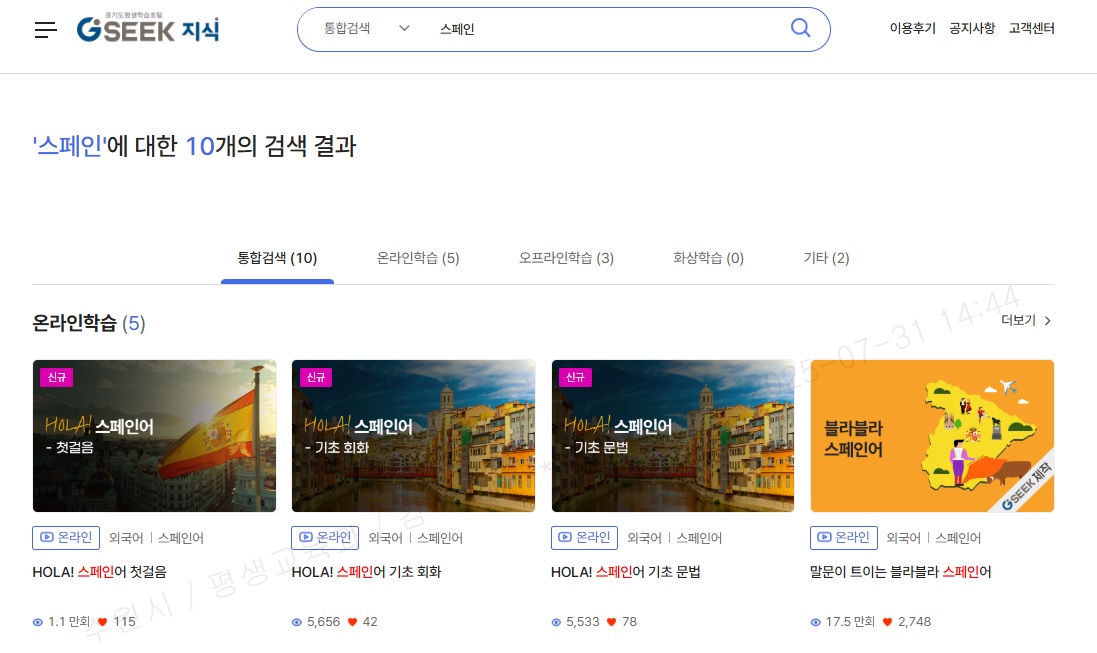Click the search field containing 스페인
The height and width of the screenshot is (653, 1097).
[x=600, y=29]
